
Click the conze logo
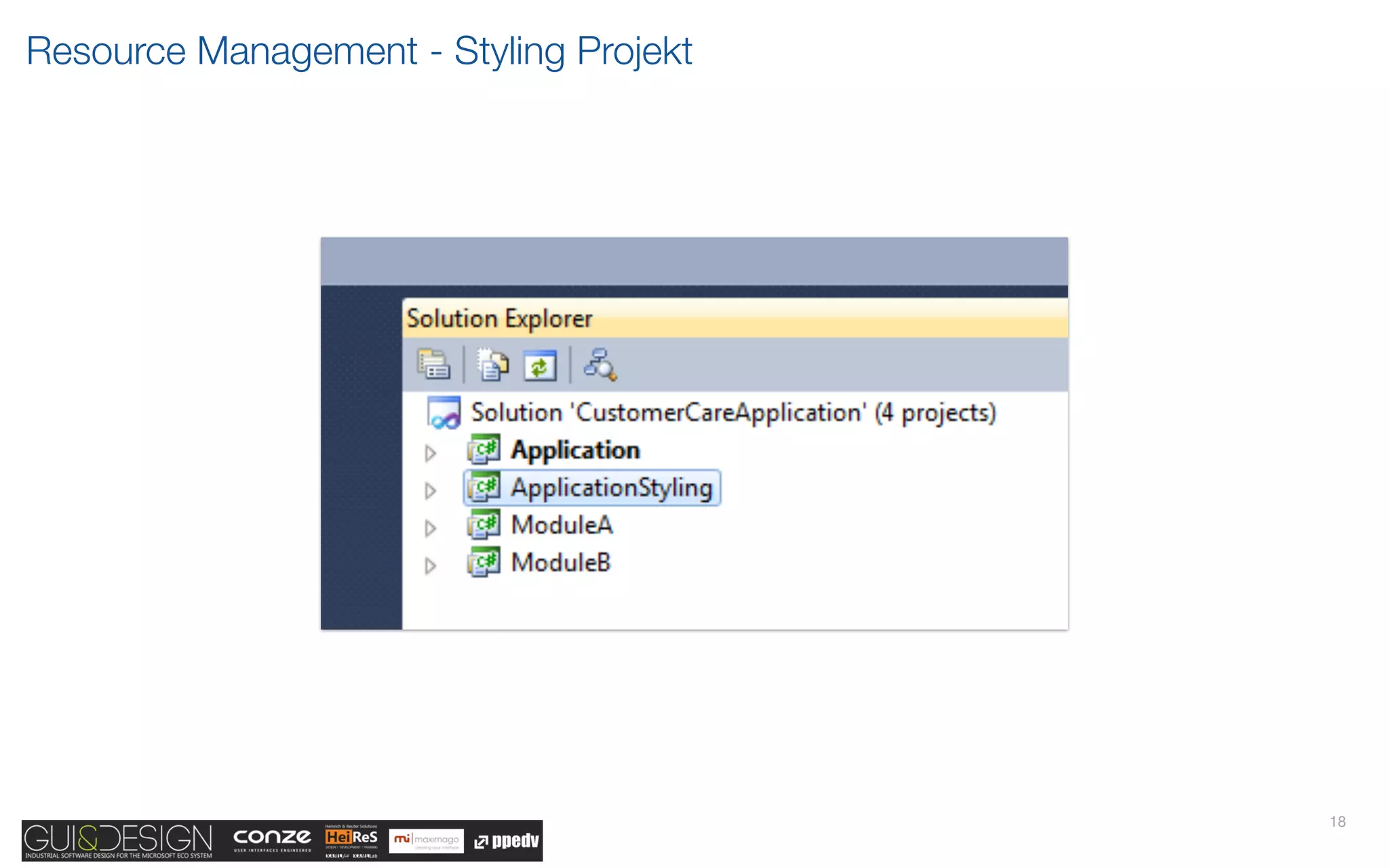[272, 840]
